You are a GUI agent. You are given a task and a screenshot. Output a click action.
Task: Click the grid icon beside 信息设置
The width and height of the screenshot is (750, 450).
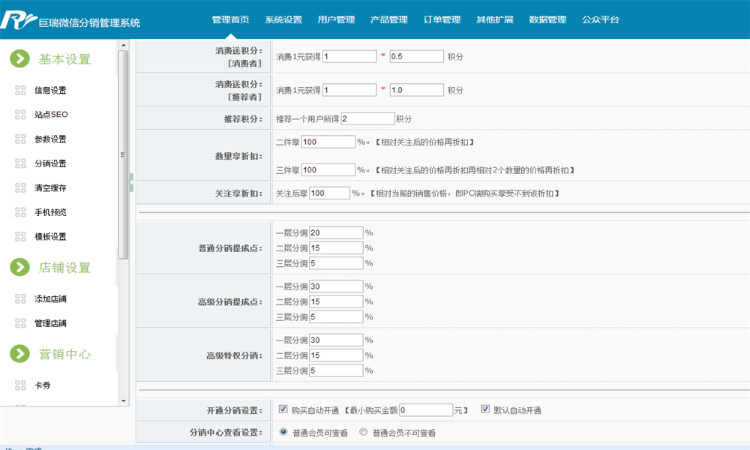coord(21,90)
